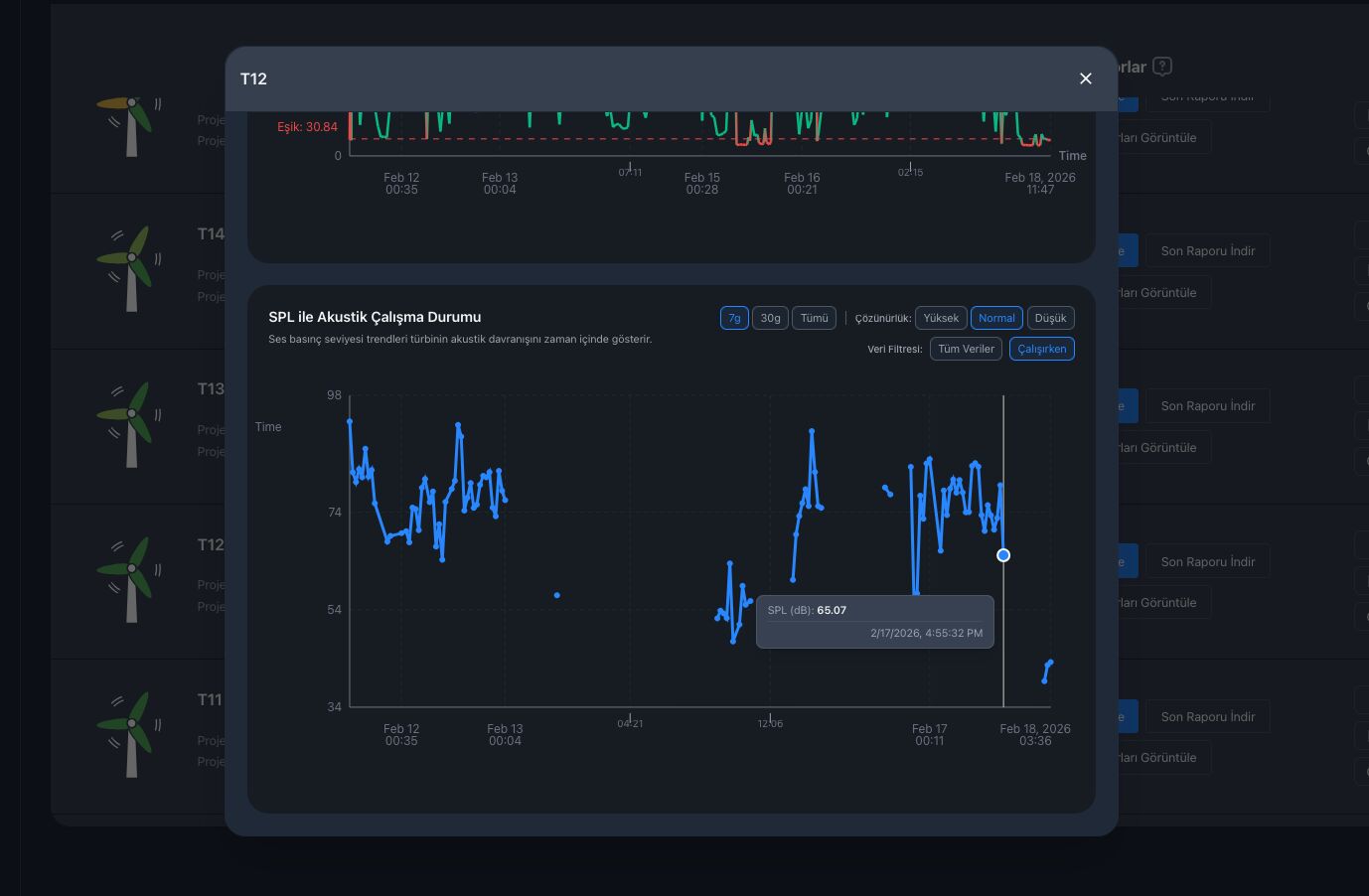Download latest report in T12 row
1369x896 pixels.
click(x=1208, y=561)
